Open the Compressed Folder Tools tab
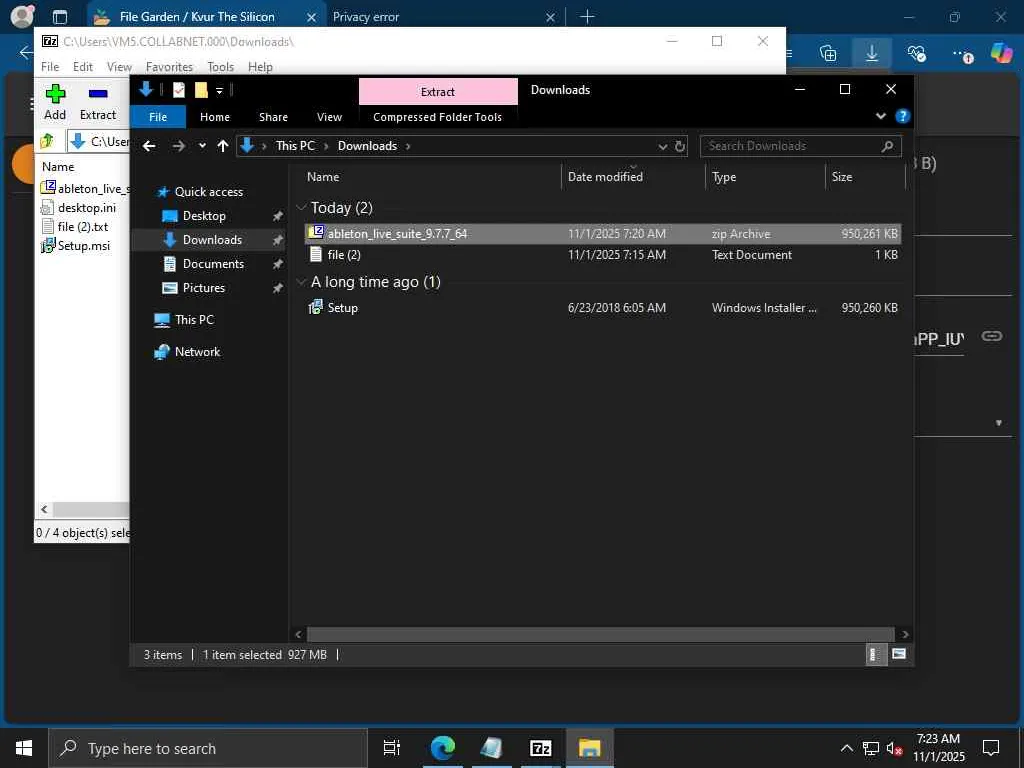Screen dimensions: 1024x768 [438, 117]
